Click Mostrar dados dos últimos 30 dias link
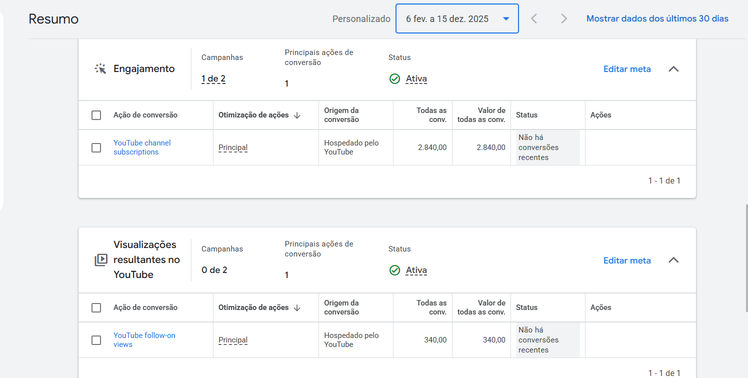This screenshot has height=378, width=748. click(657, 19)
